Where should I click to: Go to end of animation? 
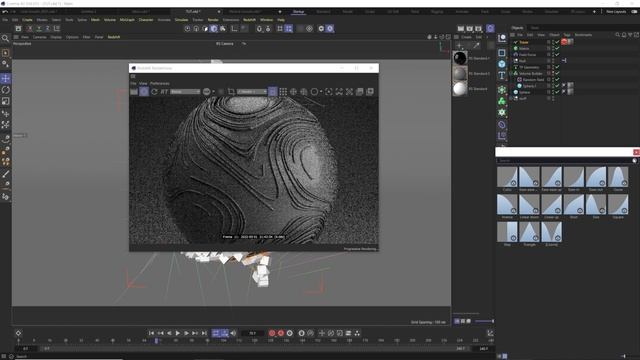[204, 333]
